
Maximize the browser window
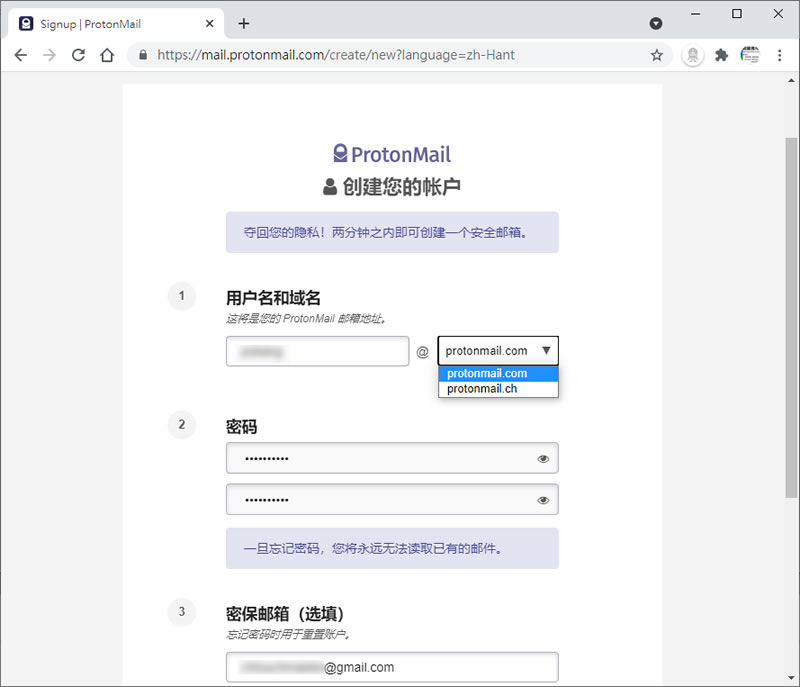[x=737, y=14]
